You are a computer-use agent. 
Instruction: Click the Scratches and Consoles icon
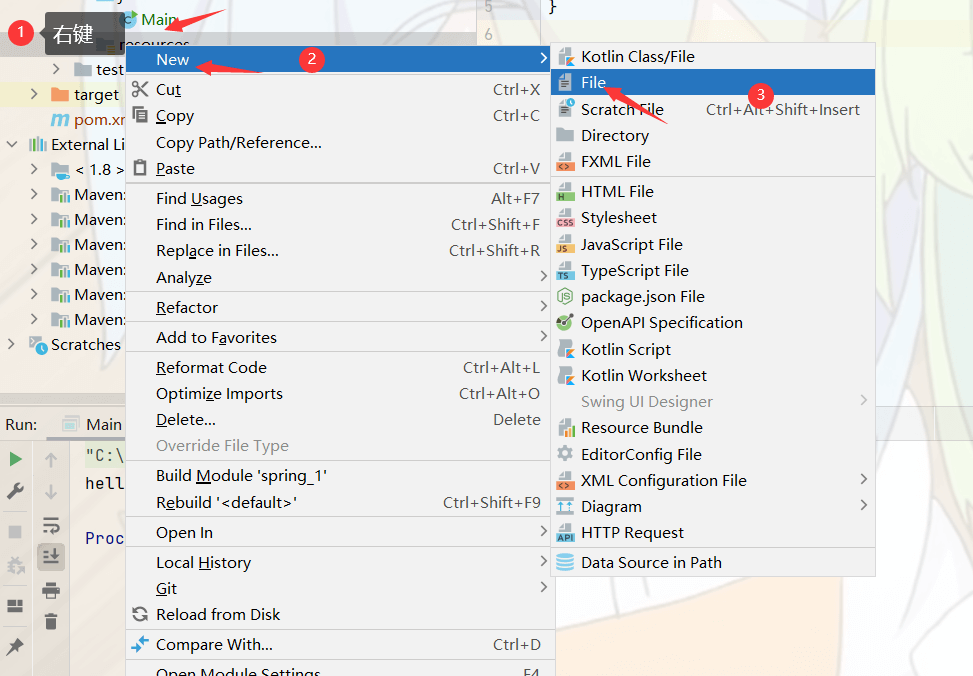38,345
